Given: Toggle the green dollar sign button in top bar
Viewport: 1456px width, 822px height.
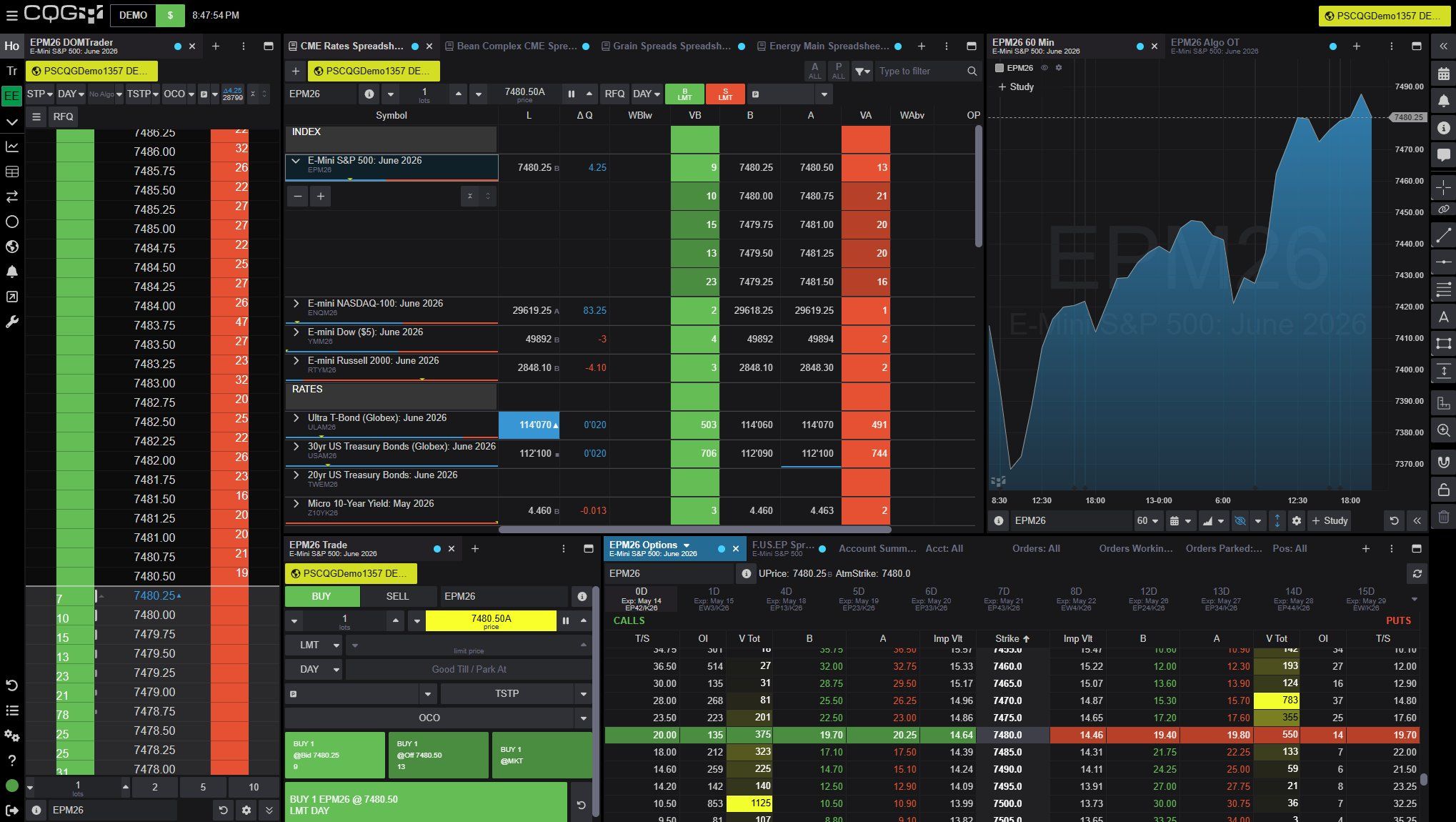Looking at the screenshot, I should click(170, 15).
